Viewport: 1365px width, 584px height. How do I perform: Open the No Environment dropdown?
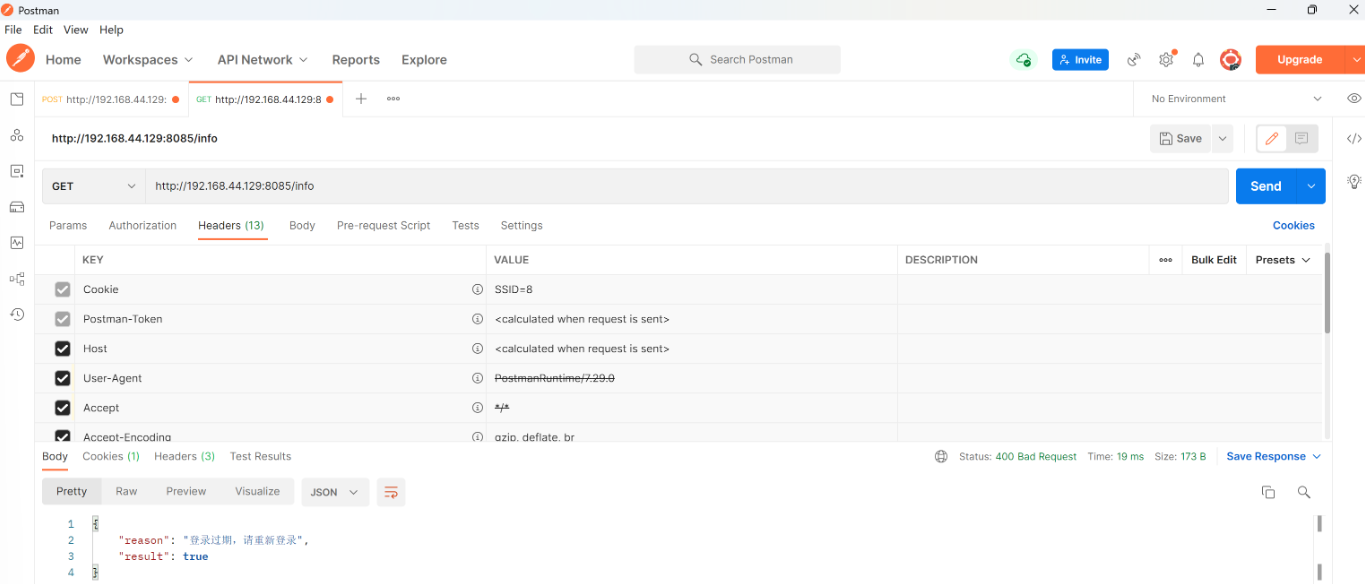point(1237,99)
